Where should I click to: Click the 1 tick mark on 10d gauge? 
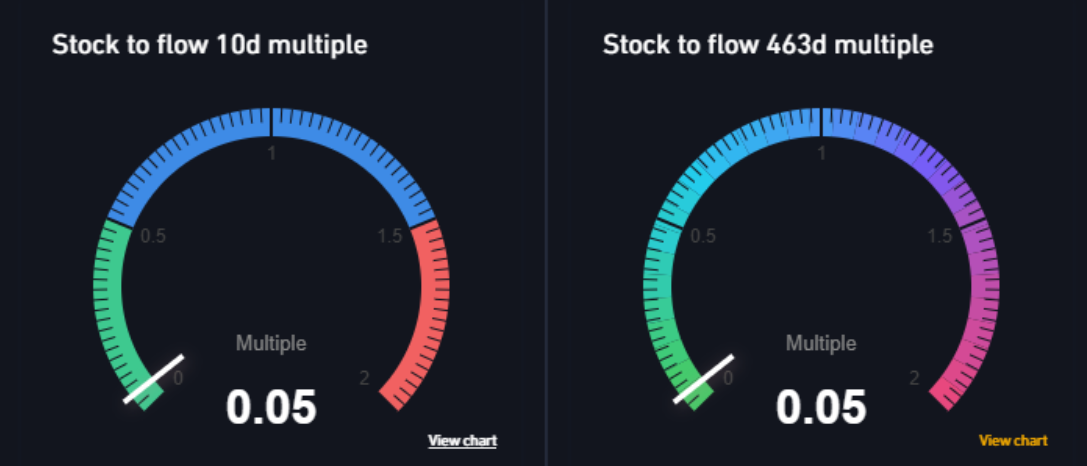pyautogui.click(x=271, y=123)
